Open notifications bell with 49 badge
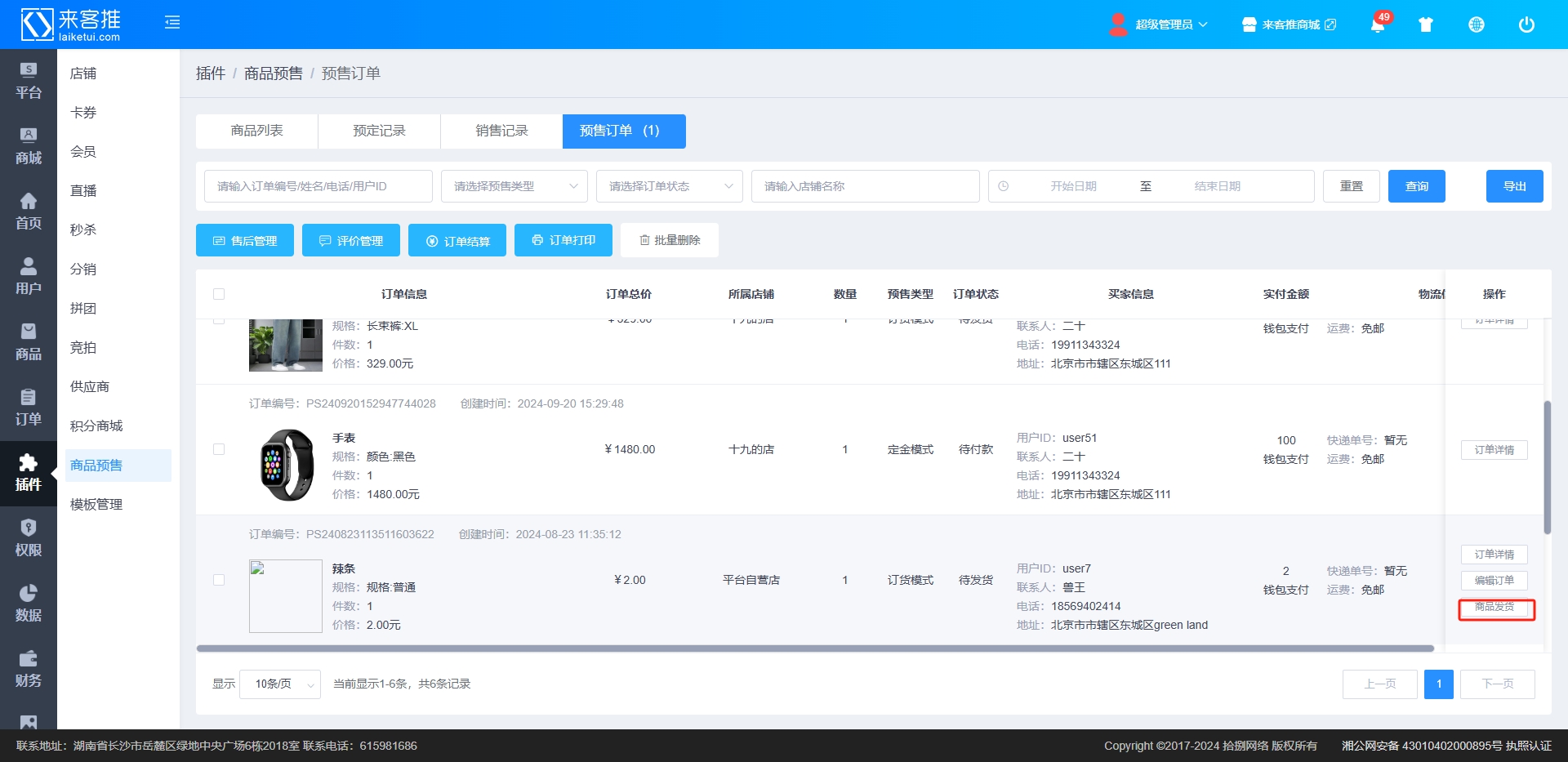Viewport: 1568px width, 762px height. 1378,25
